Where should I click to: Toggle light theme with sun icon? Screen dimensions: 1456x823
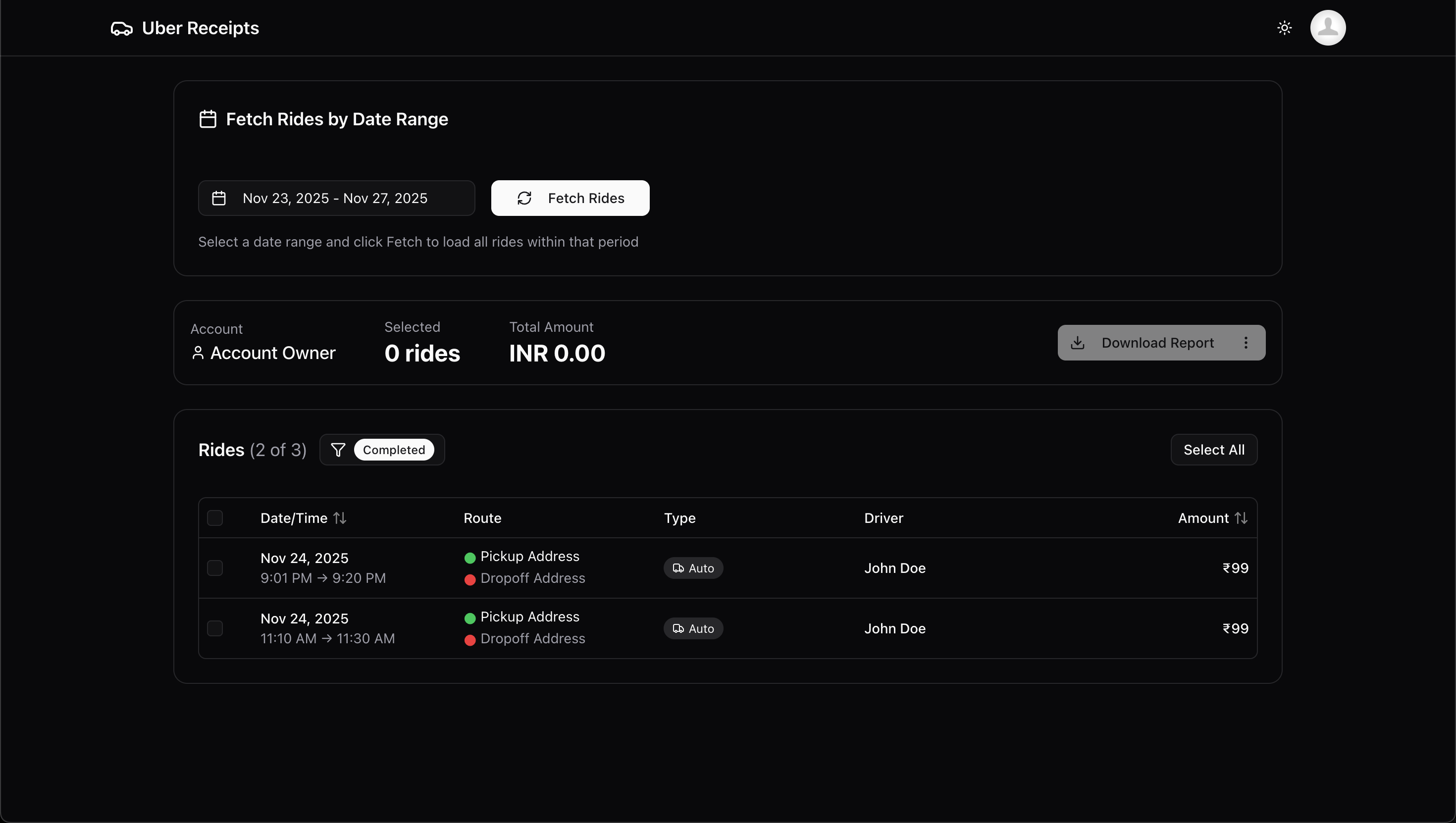click(x=1284, y=28)
